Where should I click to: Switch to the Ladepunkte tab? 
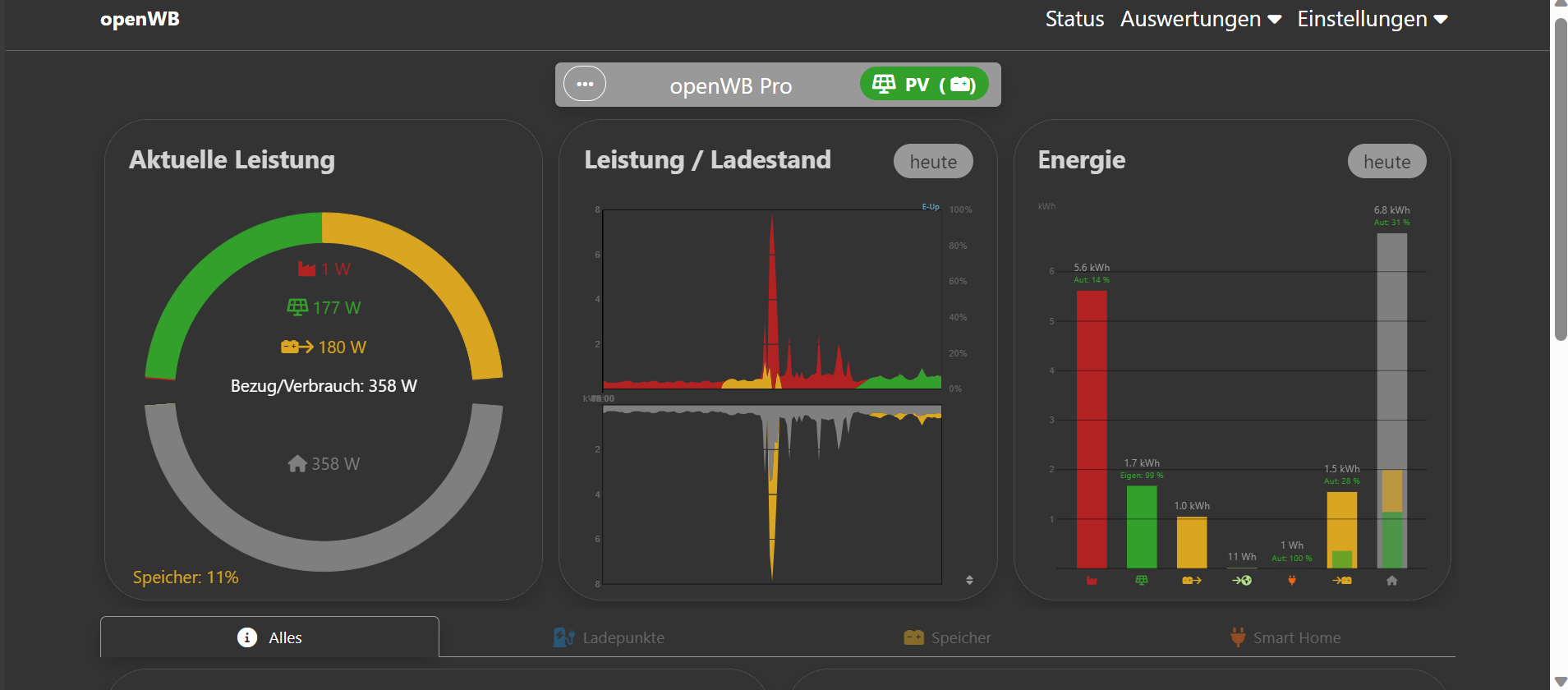tap(609, 637)
